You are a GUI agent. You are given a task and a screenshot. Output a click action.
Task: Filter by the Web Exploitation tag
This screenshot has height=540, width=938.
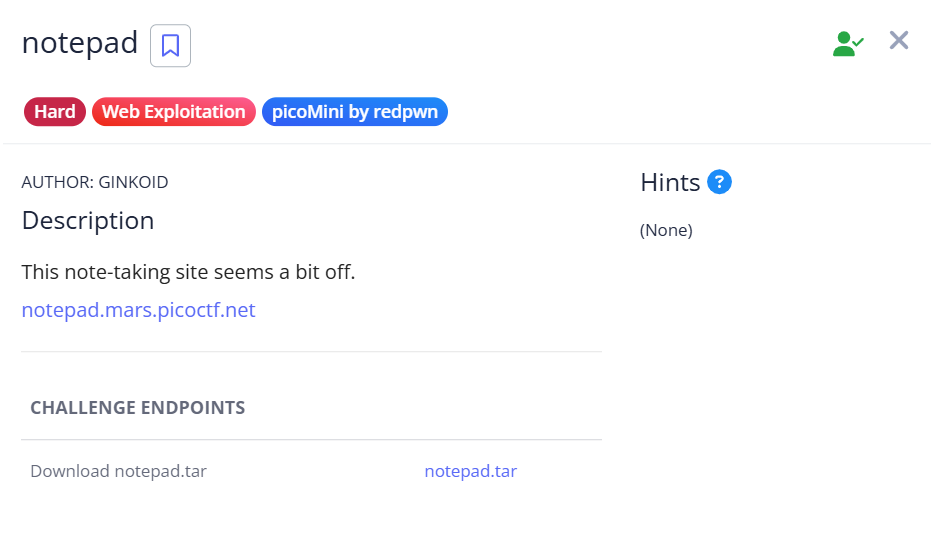tap(174, 112)
